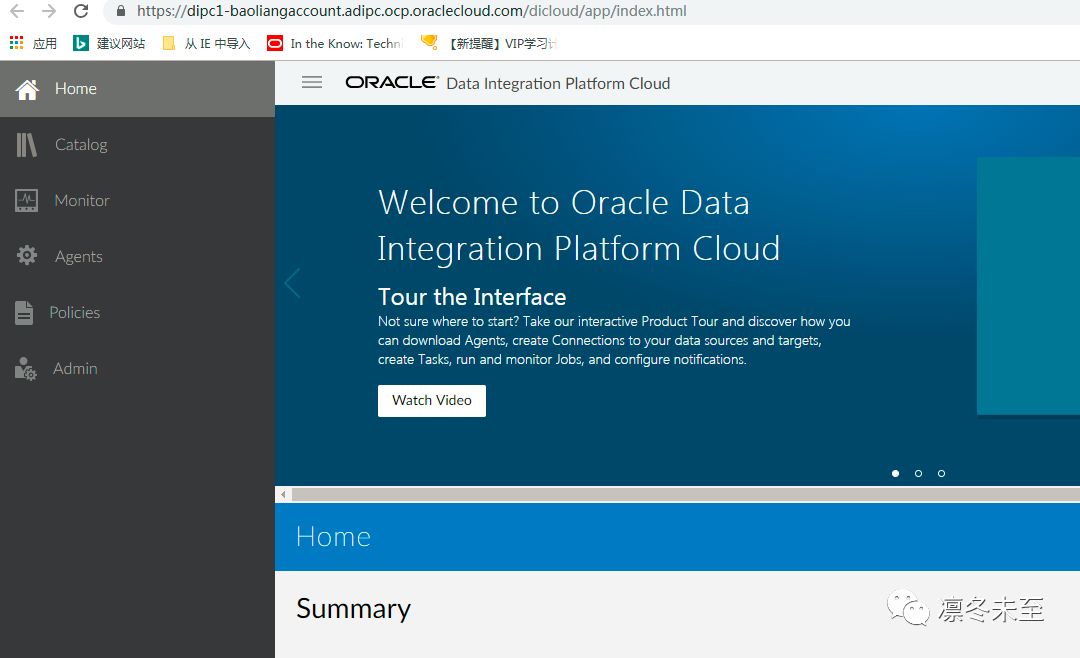
Task: Reload the page with refresh icon
Action: point(81,11)
